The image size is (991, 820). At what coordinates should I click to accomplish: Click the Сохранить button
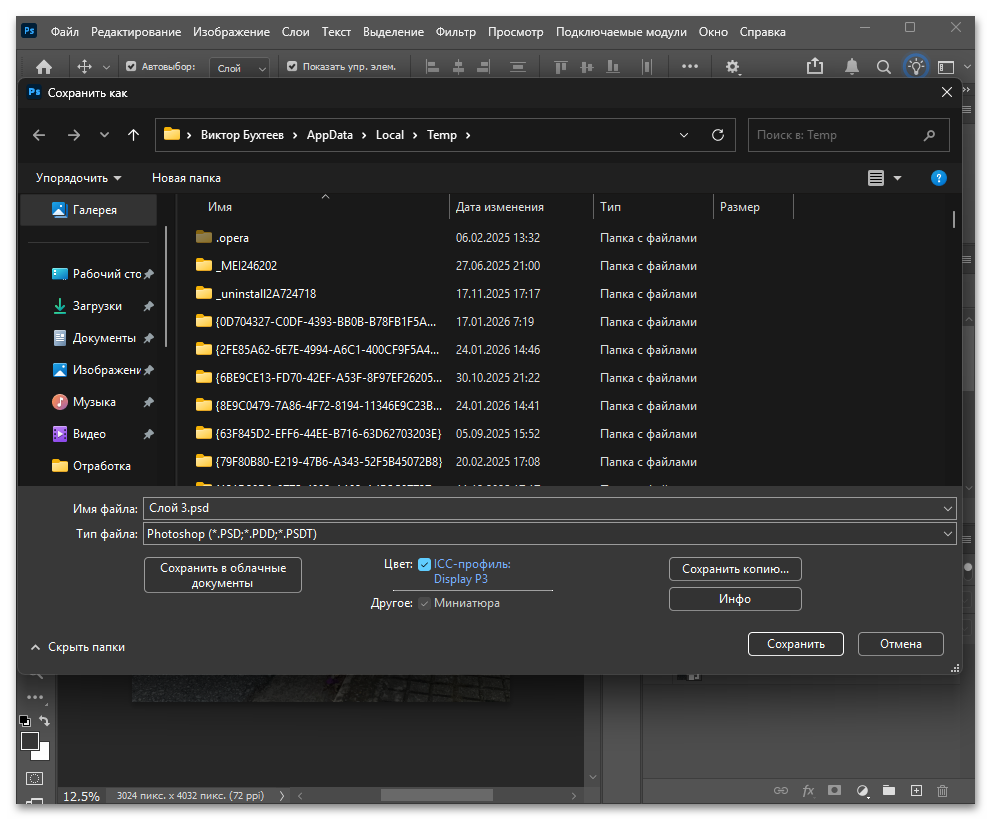pos(795,644)
